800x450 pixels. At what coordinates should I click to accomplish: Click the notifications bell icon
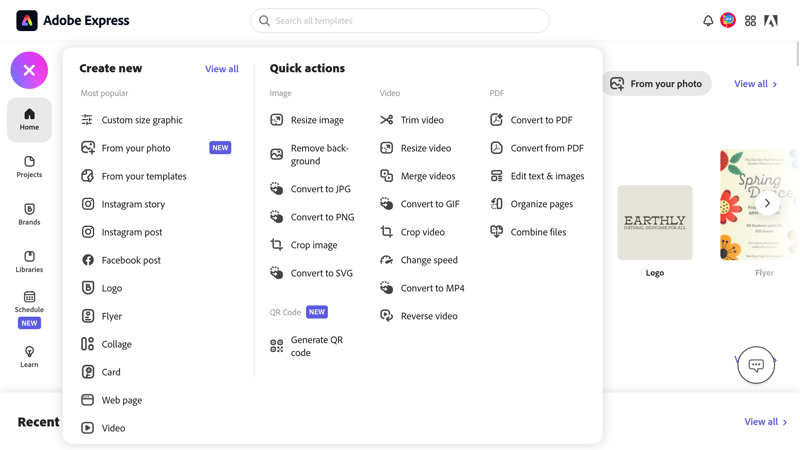point(708,20)
